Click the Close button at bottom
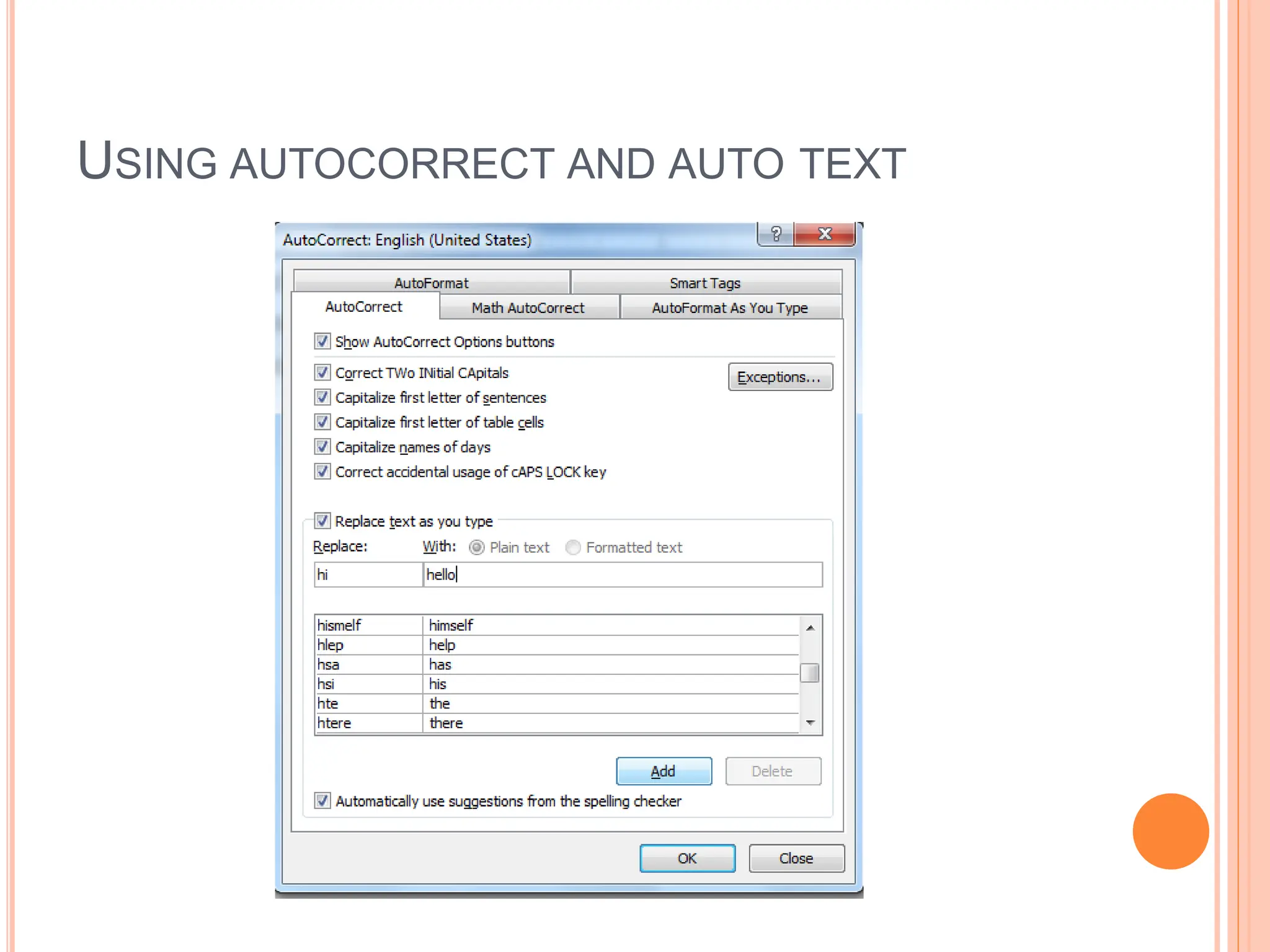 pyautogui.click(x=796, y=858)
